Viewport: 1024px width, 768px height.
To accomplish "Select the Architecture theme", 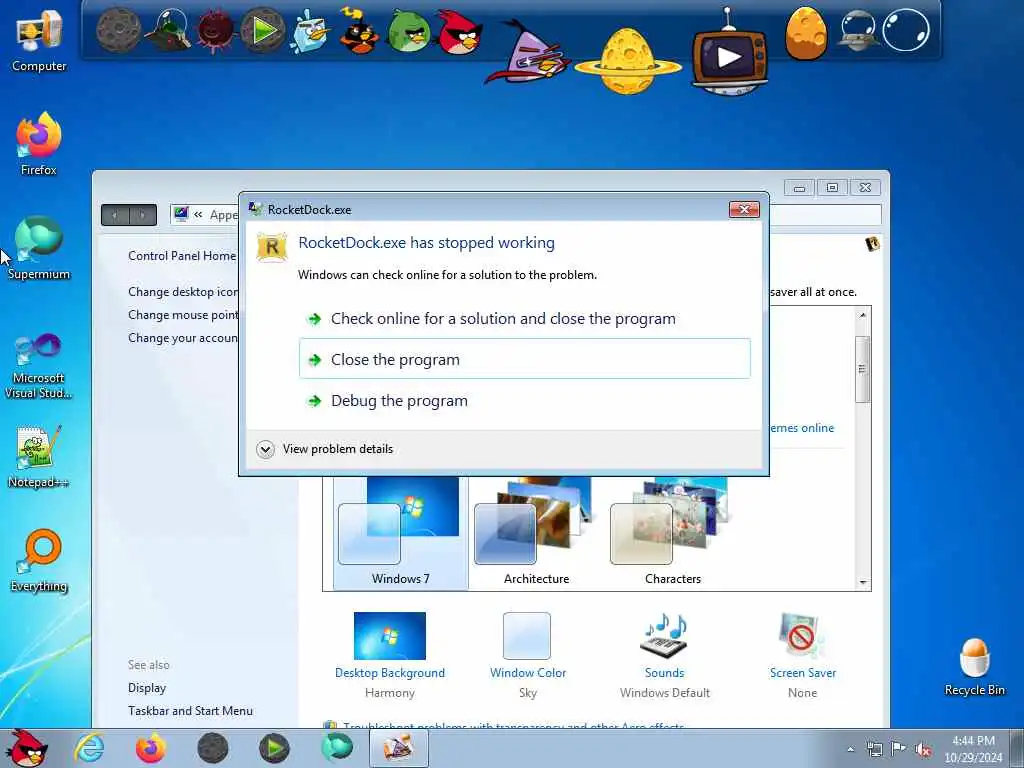I will (x=536, y=533).
